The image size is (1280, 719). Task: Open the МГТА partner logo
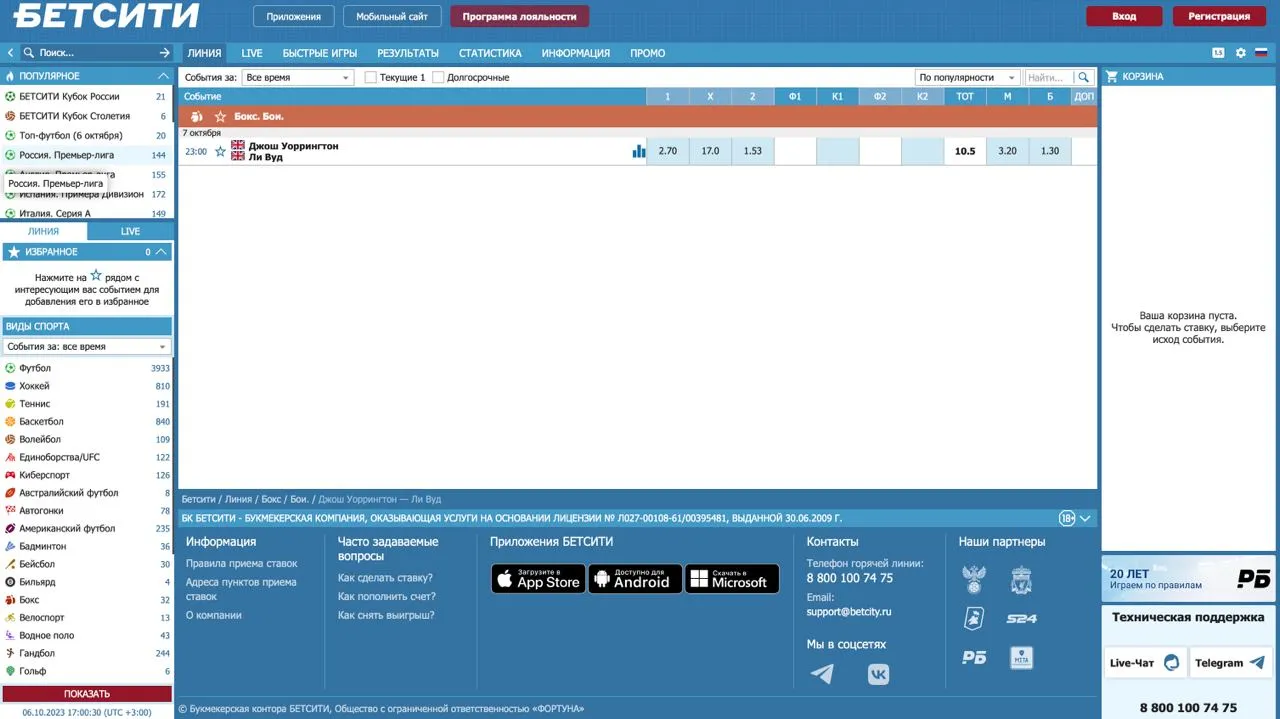click(x=1021, y=657)
